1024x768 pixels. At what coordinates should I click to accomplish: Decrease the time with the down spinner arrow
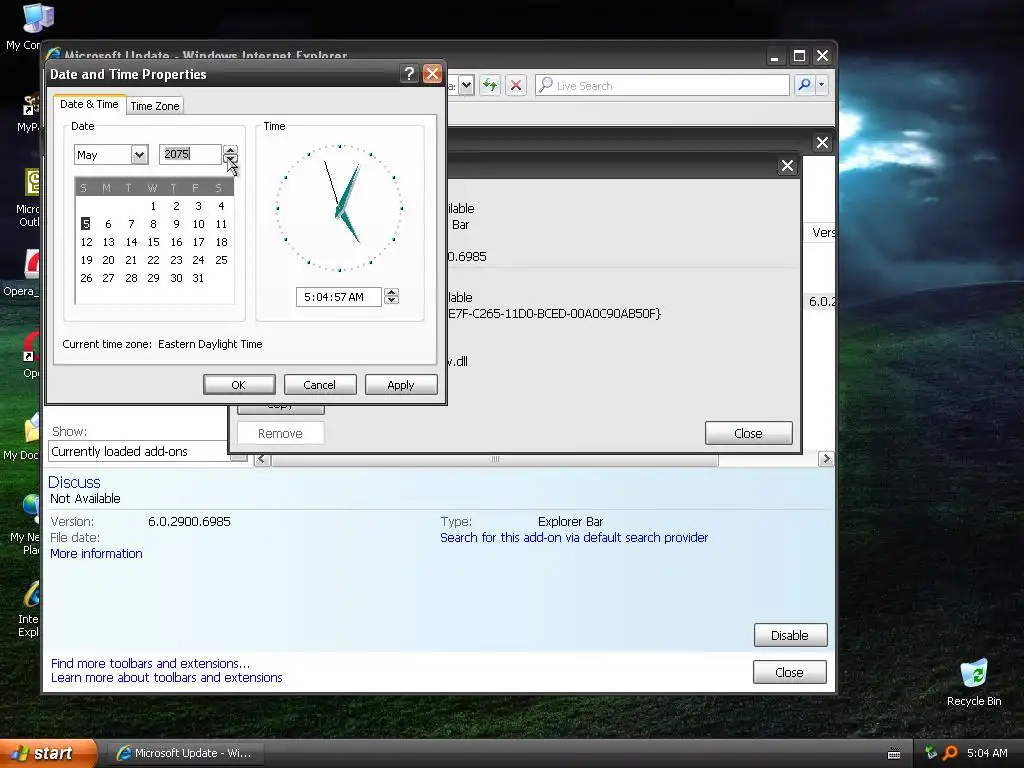pos(391,300)
